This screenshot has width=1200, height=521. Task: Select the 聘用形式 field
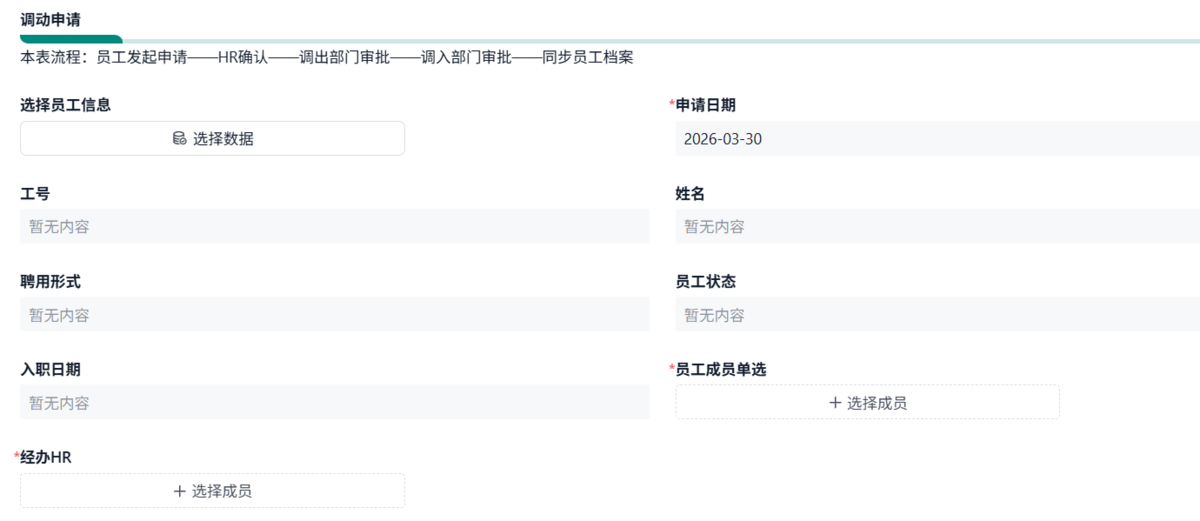click(x=334, y=315)
